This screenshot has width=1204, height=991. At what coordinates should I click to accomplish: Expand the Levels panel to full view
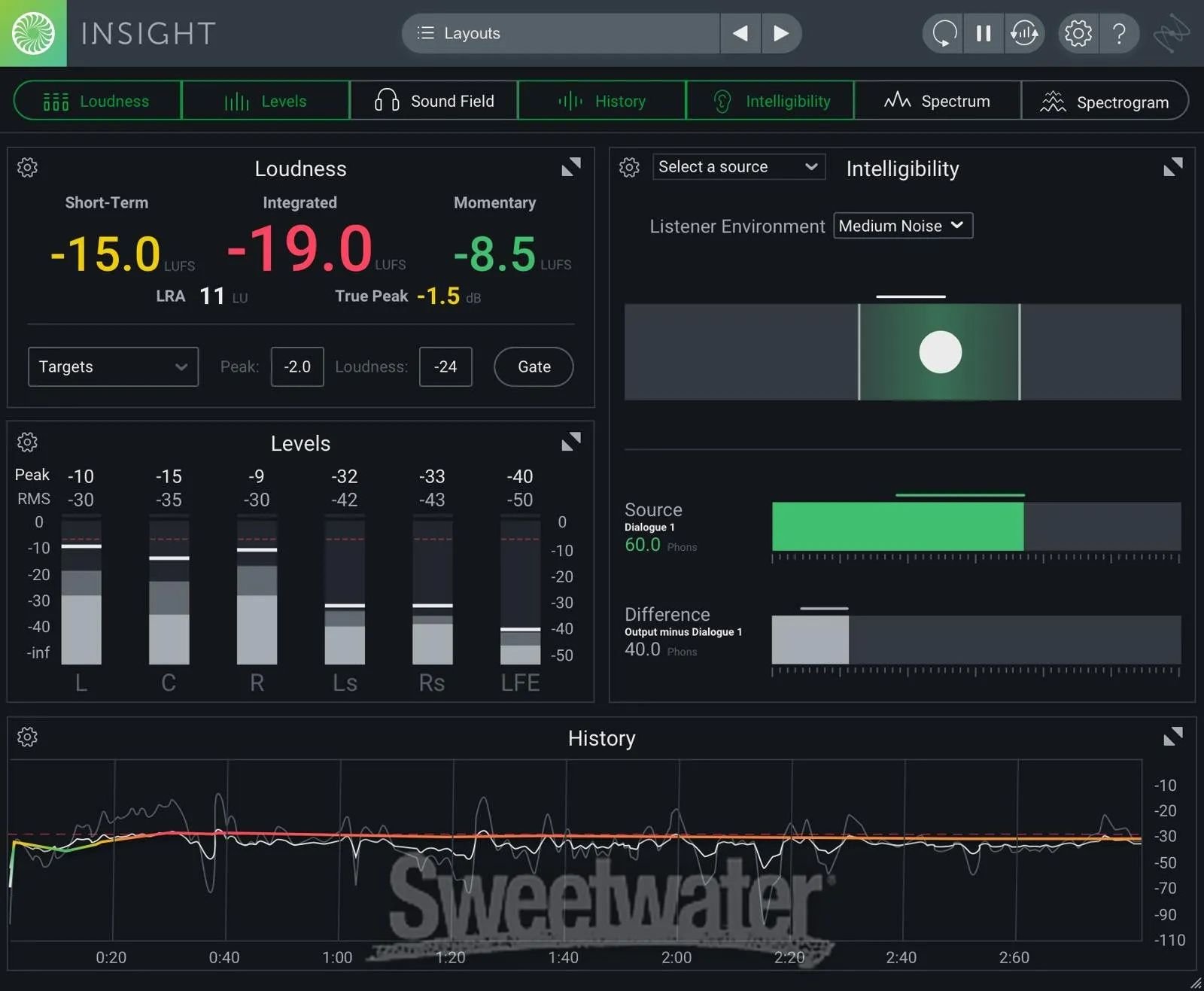[x=571, y=442]
